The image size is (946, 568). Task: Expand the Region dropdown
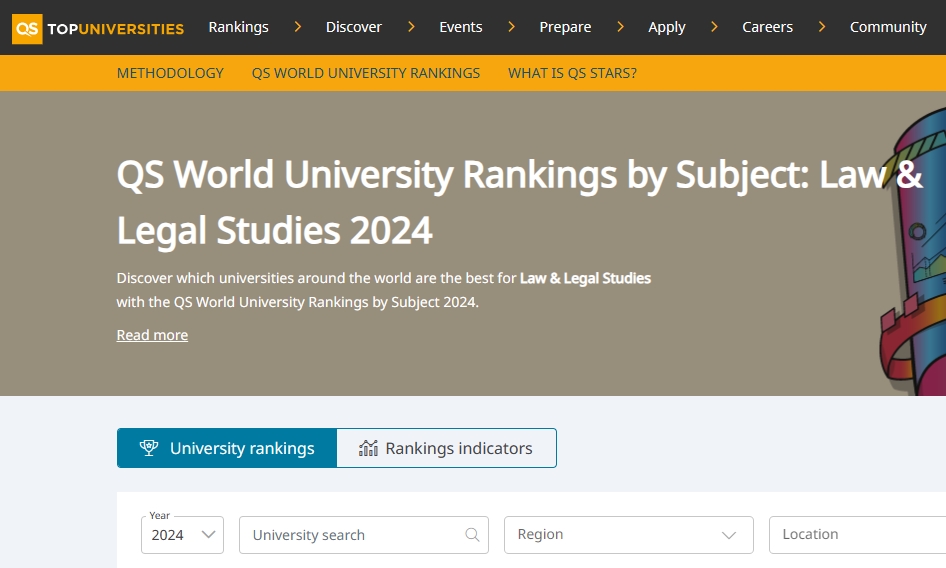[628, 535]
